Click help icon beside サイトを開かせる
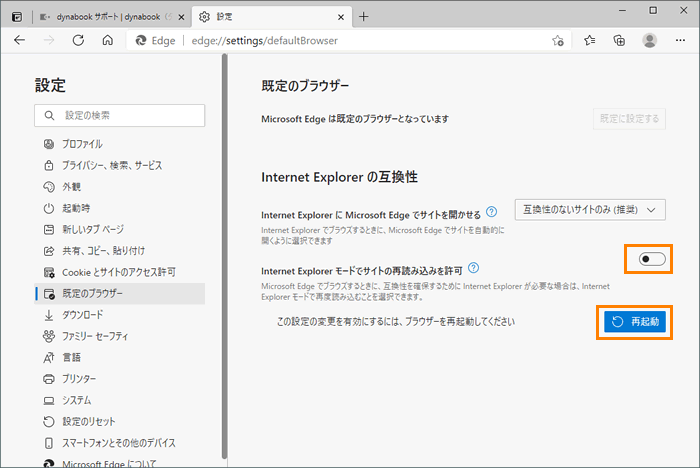This screenshot has width=700, height=468. pos(492,212)
